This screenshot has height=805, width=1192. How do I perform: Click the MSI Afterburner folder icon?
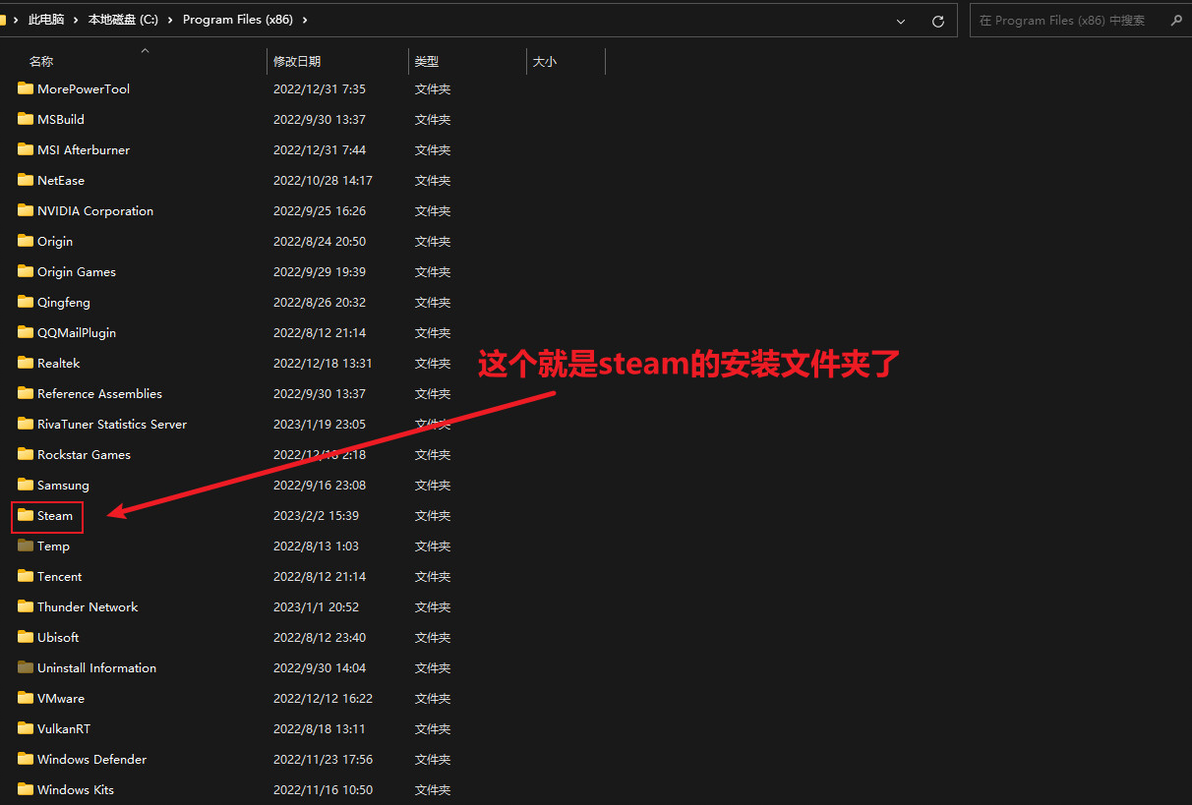[x=25, y=150]
